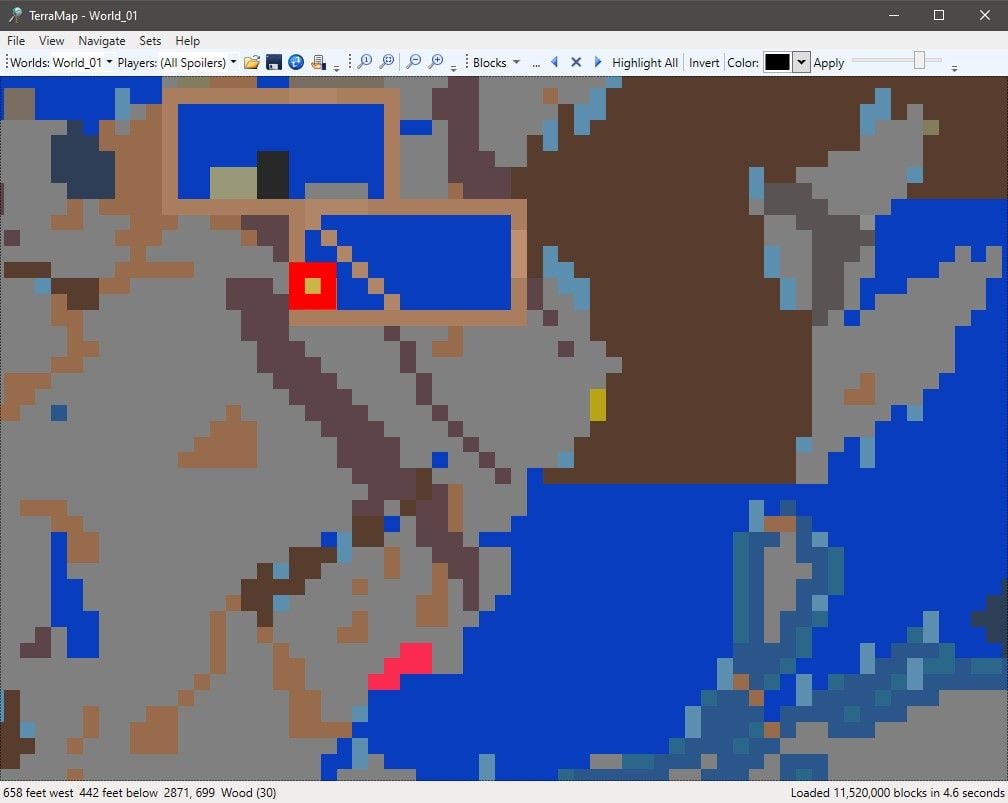The width and height of the screenshot is (1008, 803).
Task: Go to the previous highlighted block with the left arrow
Action: click(x=554, y=62)
